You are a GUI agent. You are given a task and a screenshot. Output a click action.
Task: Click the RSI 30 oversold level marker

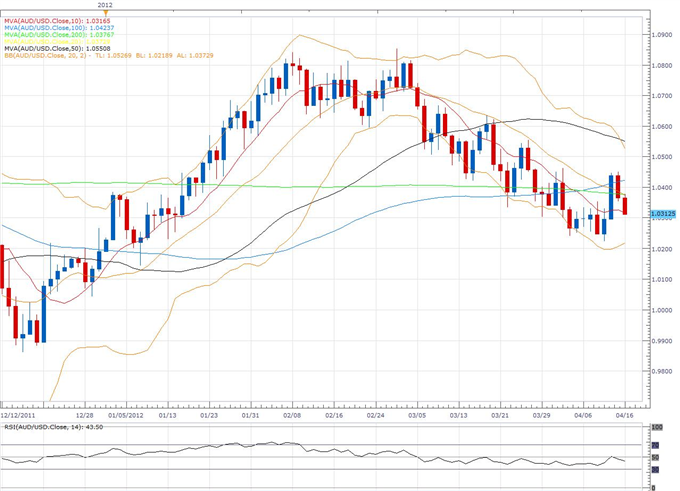(x=656, y=469)
